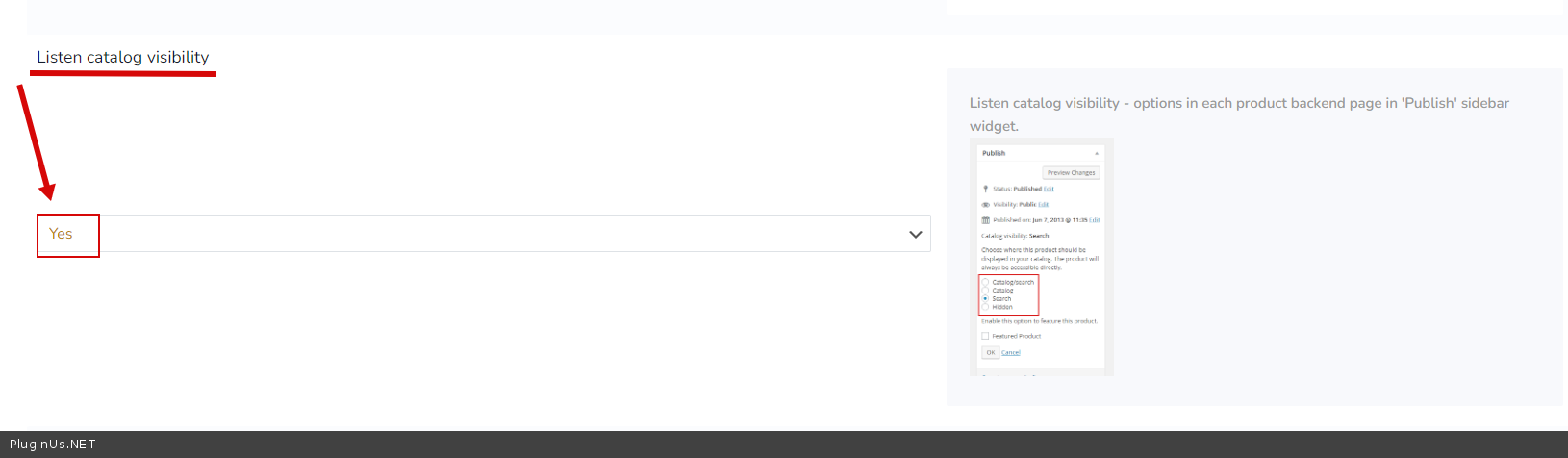
Task: Select the Search radio button
Action: [x=985, y=299]
